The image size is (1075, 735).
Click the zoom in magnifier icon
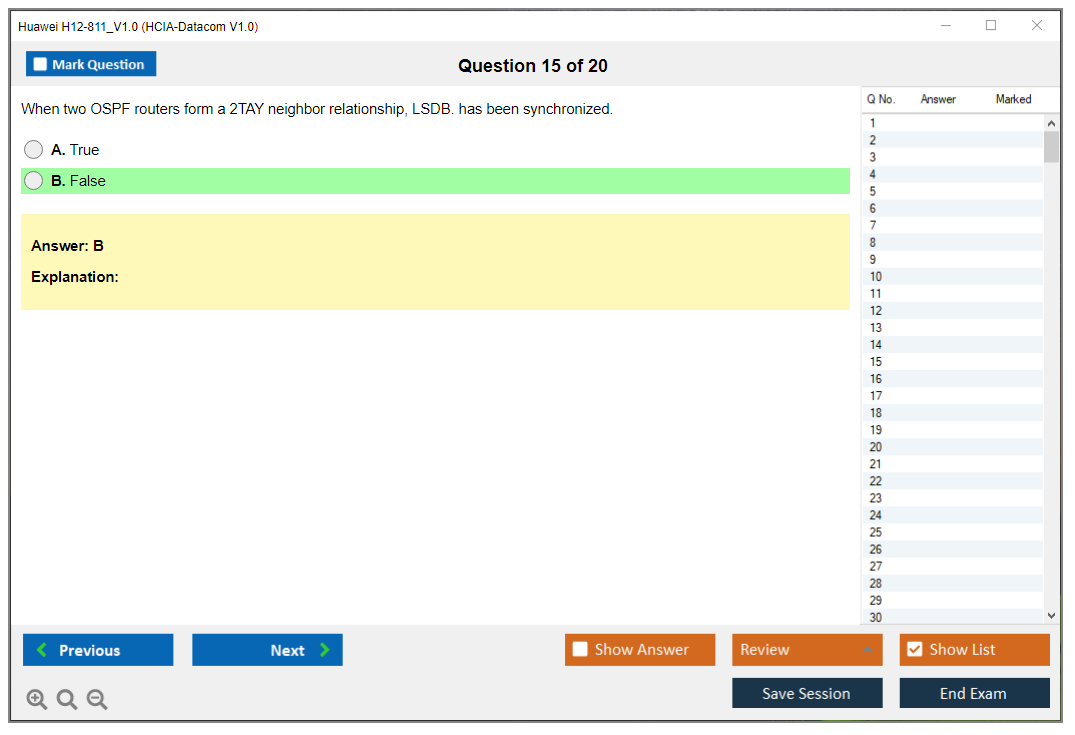(x=37, y=700)
